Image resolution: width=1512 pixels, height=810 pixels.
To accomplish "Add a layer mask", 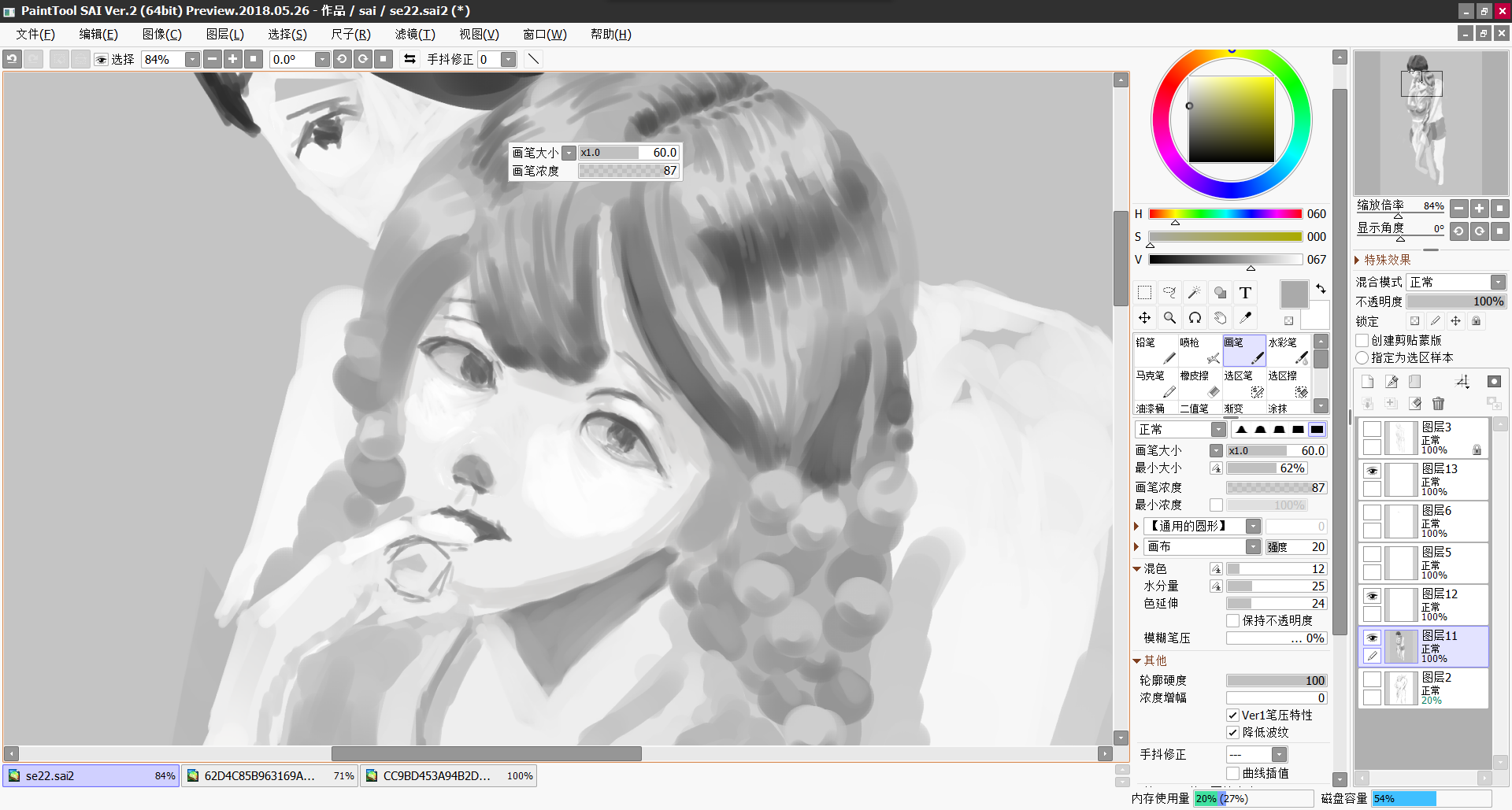I will (1494, 382).
